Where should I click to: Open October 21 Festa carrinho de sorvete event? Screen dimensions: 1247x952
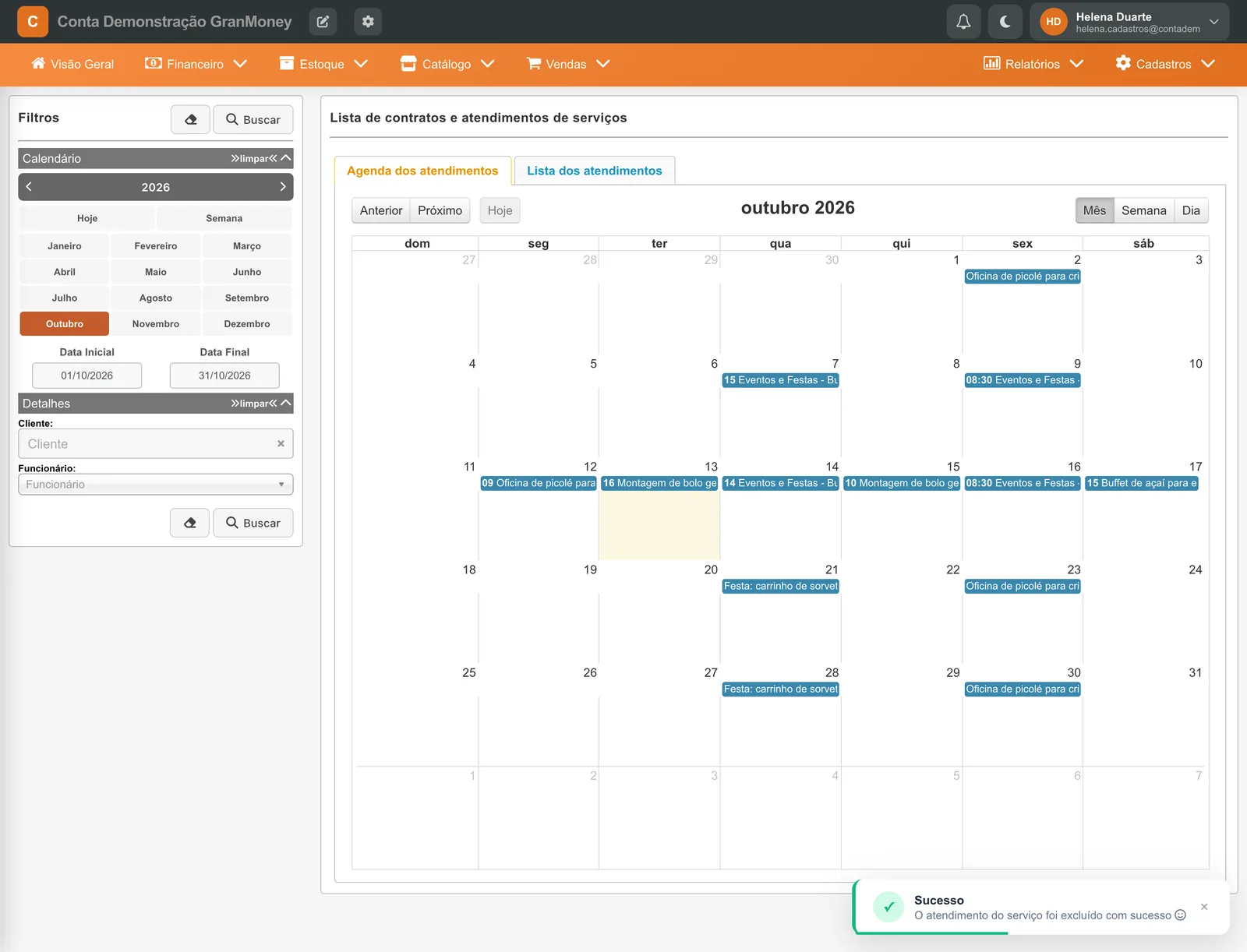780,586
